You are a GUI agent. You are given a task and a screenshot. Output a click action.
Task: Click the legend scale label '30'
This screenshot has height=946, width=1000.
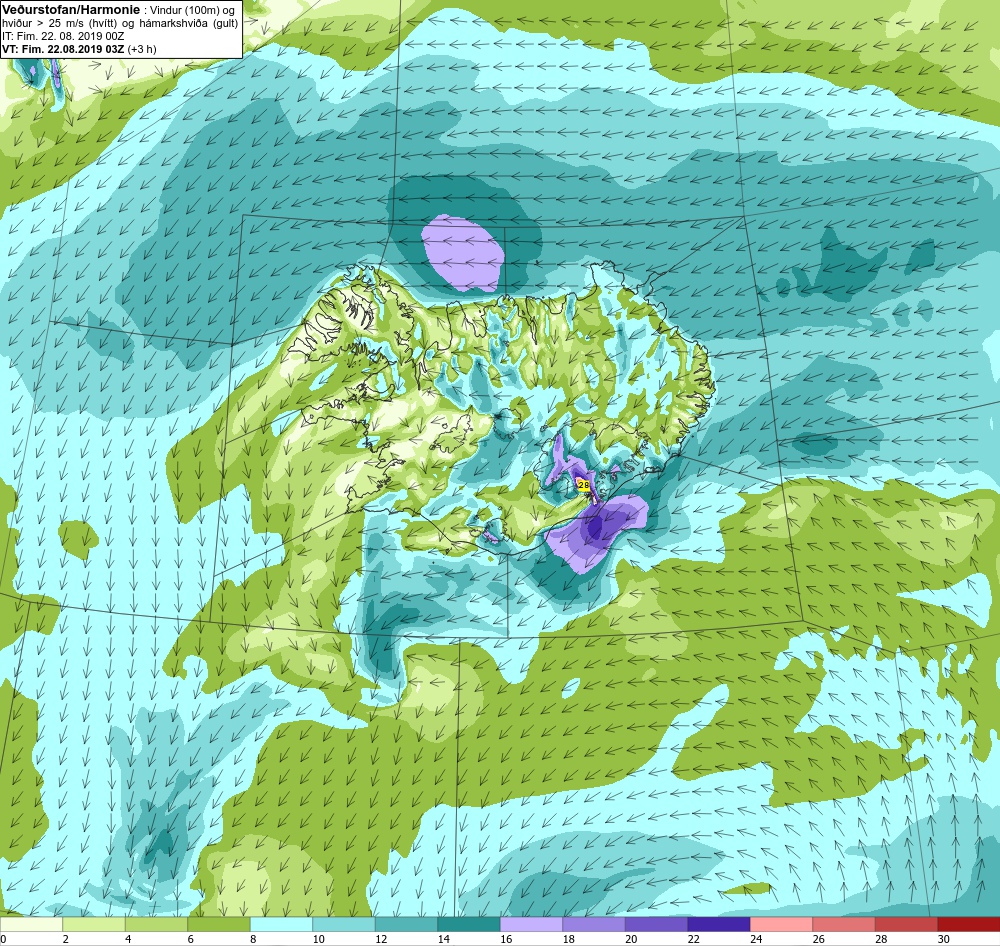pyautogui.click(x=944, y=938)
